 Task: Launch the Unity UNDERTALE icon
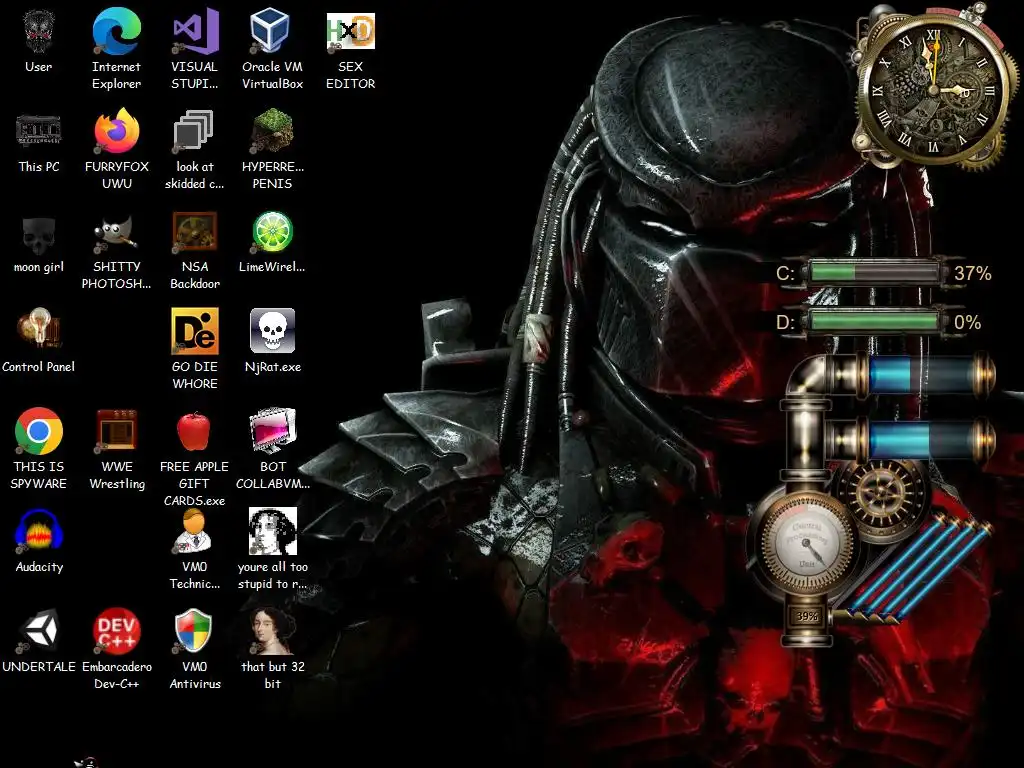click(x=39, y=631)
